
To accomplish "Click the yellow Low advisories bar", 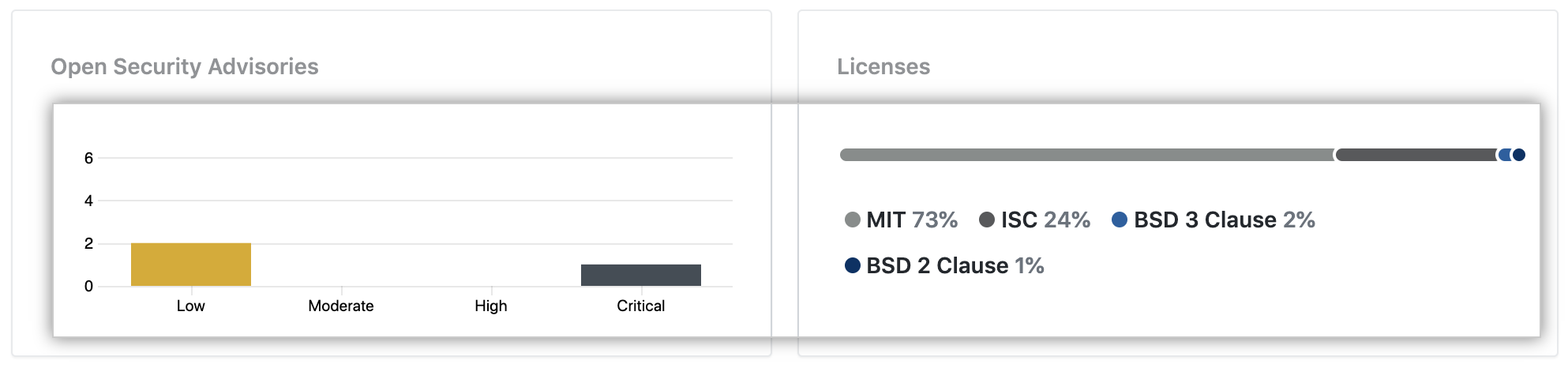I will [191, 265].
